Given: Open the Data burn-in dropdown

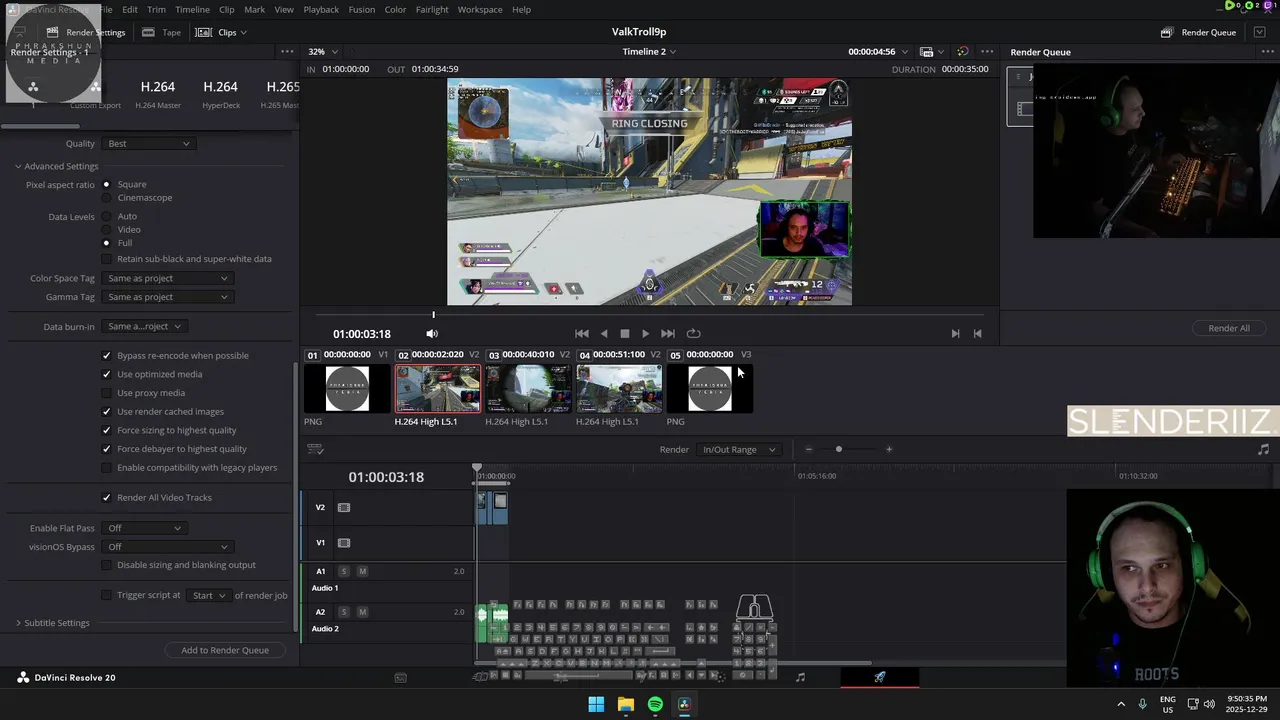Looking at the screenshot, I should (144, 327).
